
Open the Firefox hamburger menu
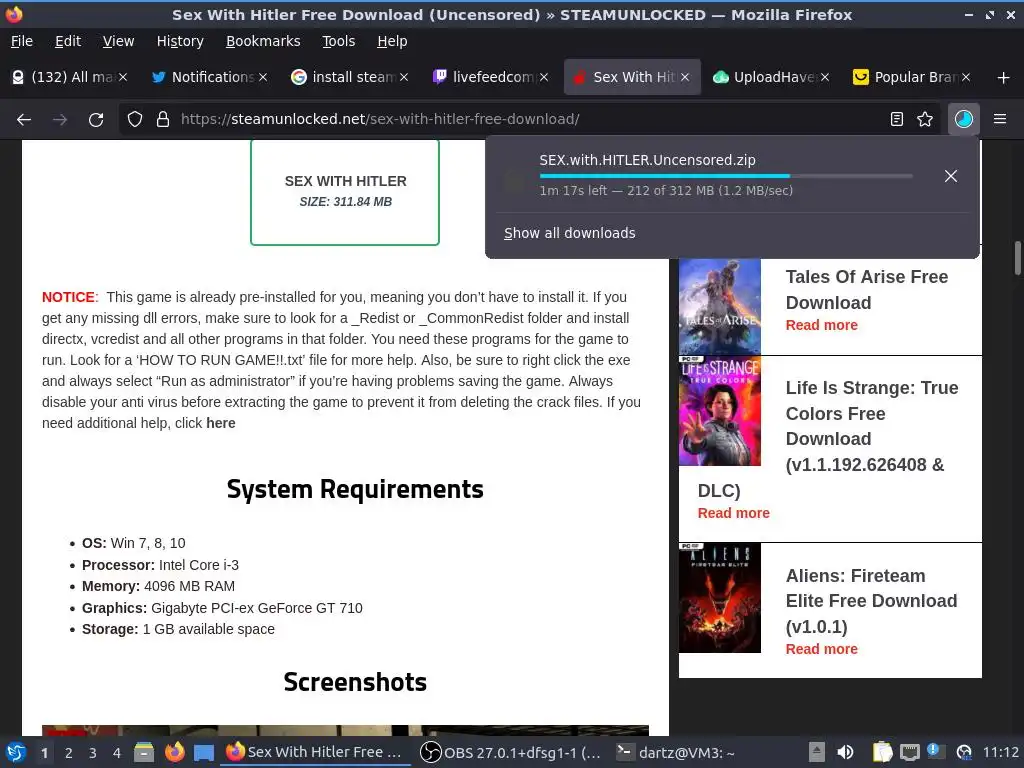pyautogui.click(x=1000, y=120)
